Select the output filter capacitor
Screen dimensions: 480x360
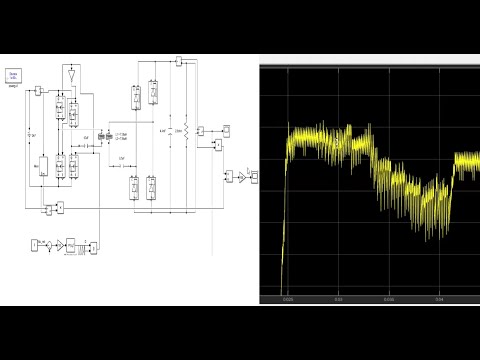(171, 131)
